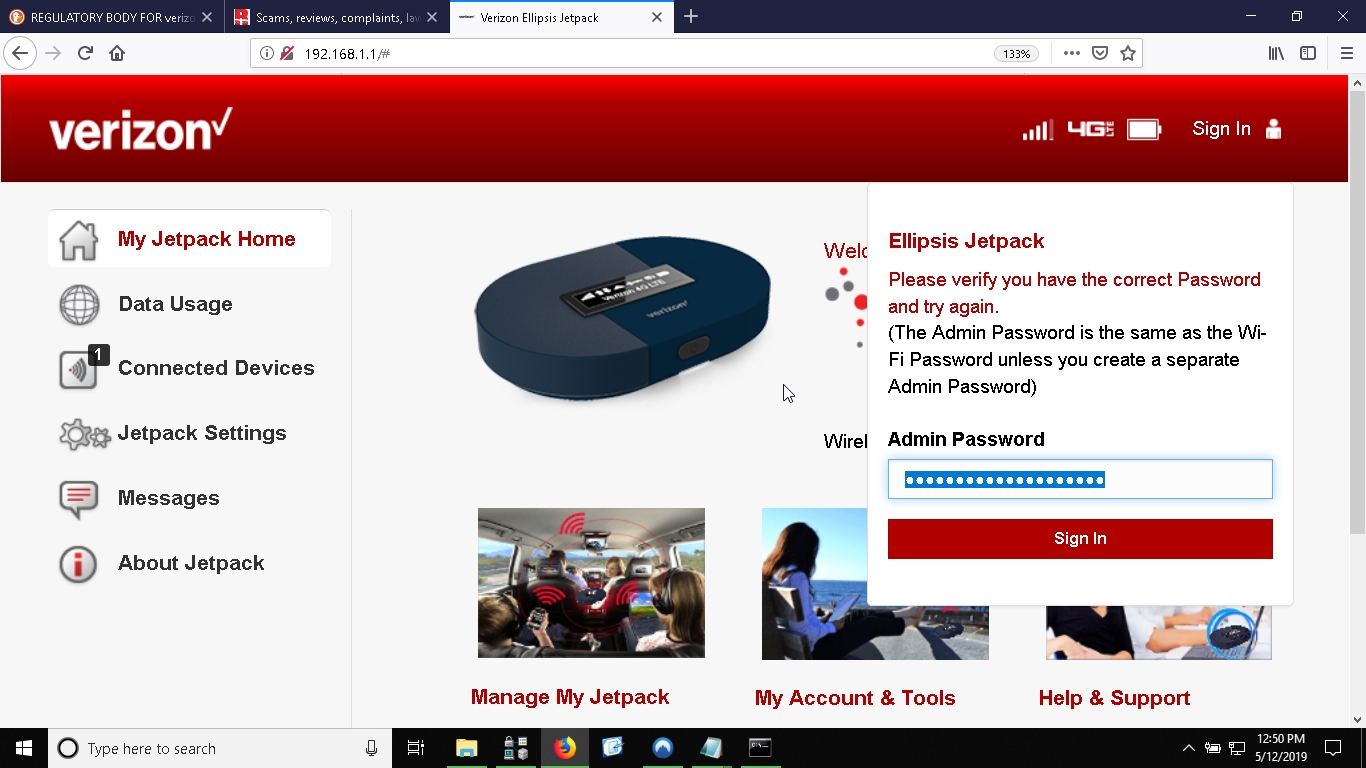Select Jetpack Settings menu item
The image size is (1366, 768).
click(x=202, y=433)
